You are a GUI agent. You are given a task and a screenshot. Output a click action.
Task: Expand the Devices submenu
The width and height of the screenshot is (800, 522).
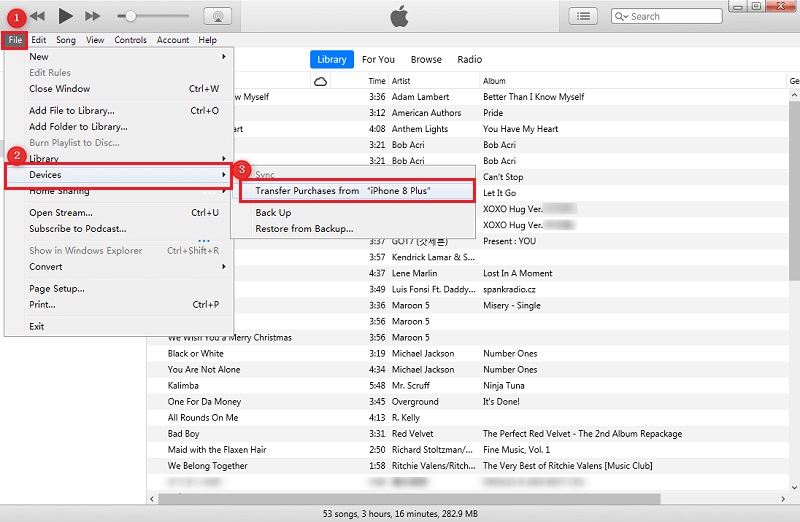[x=119, y=175]
